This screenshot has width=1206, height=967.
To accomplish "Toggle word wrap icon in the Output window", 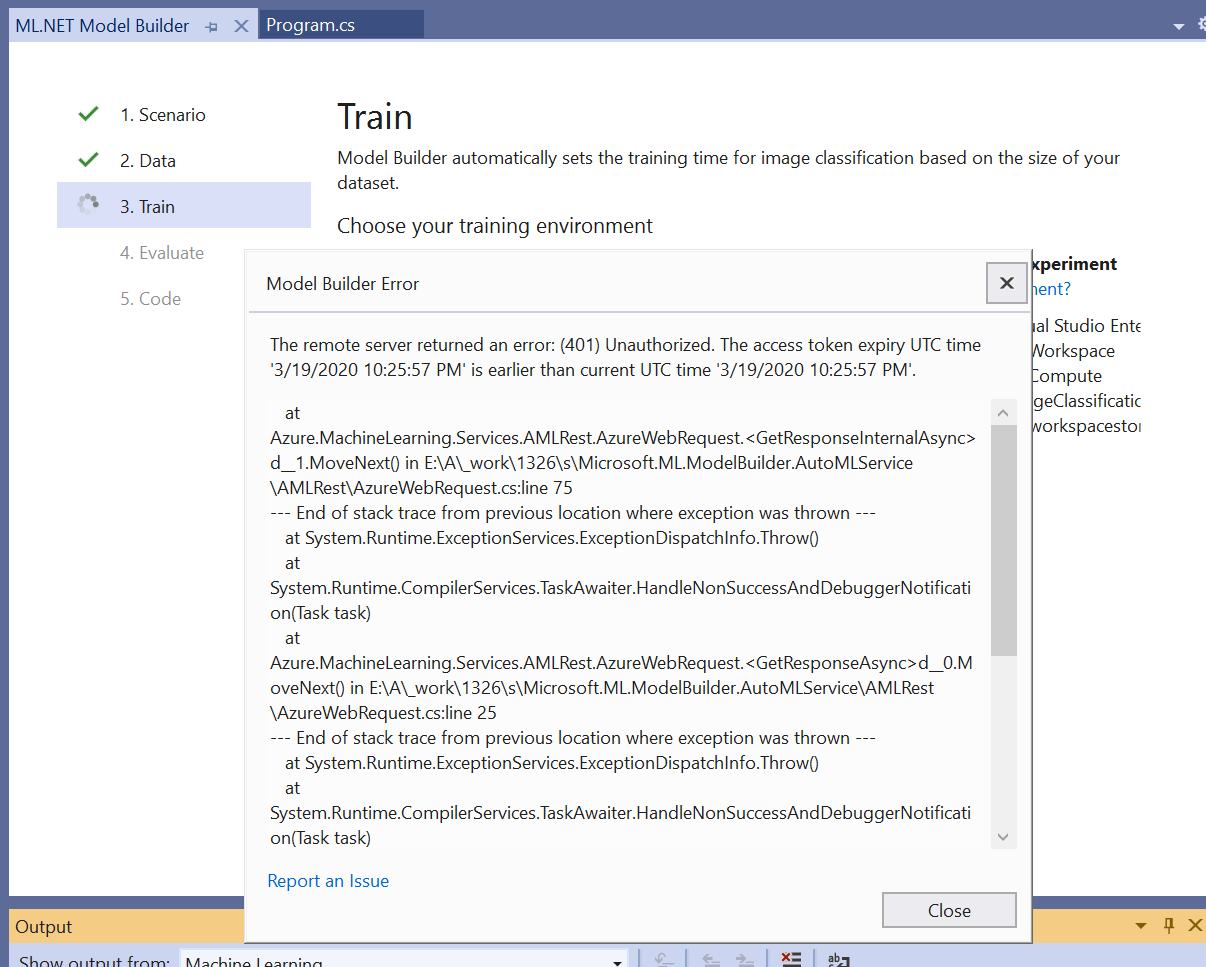I will [x=838, y=957].
